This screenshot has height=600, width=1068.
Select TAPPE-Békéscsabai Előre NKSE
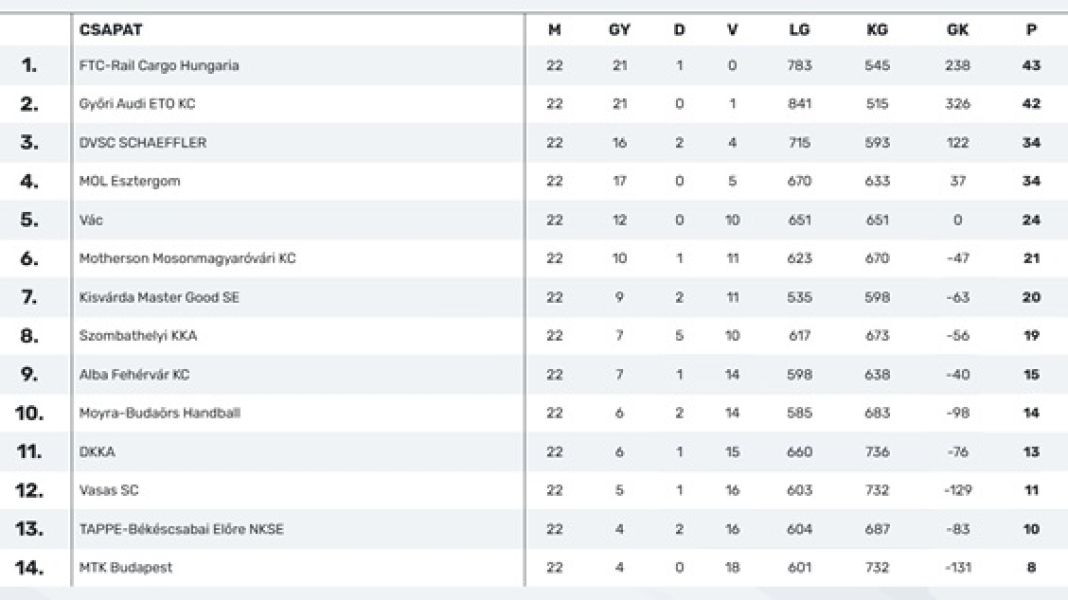click(181, 529)
